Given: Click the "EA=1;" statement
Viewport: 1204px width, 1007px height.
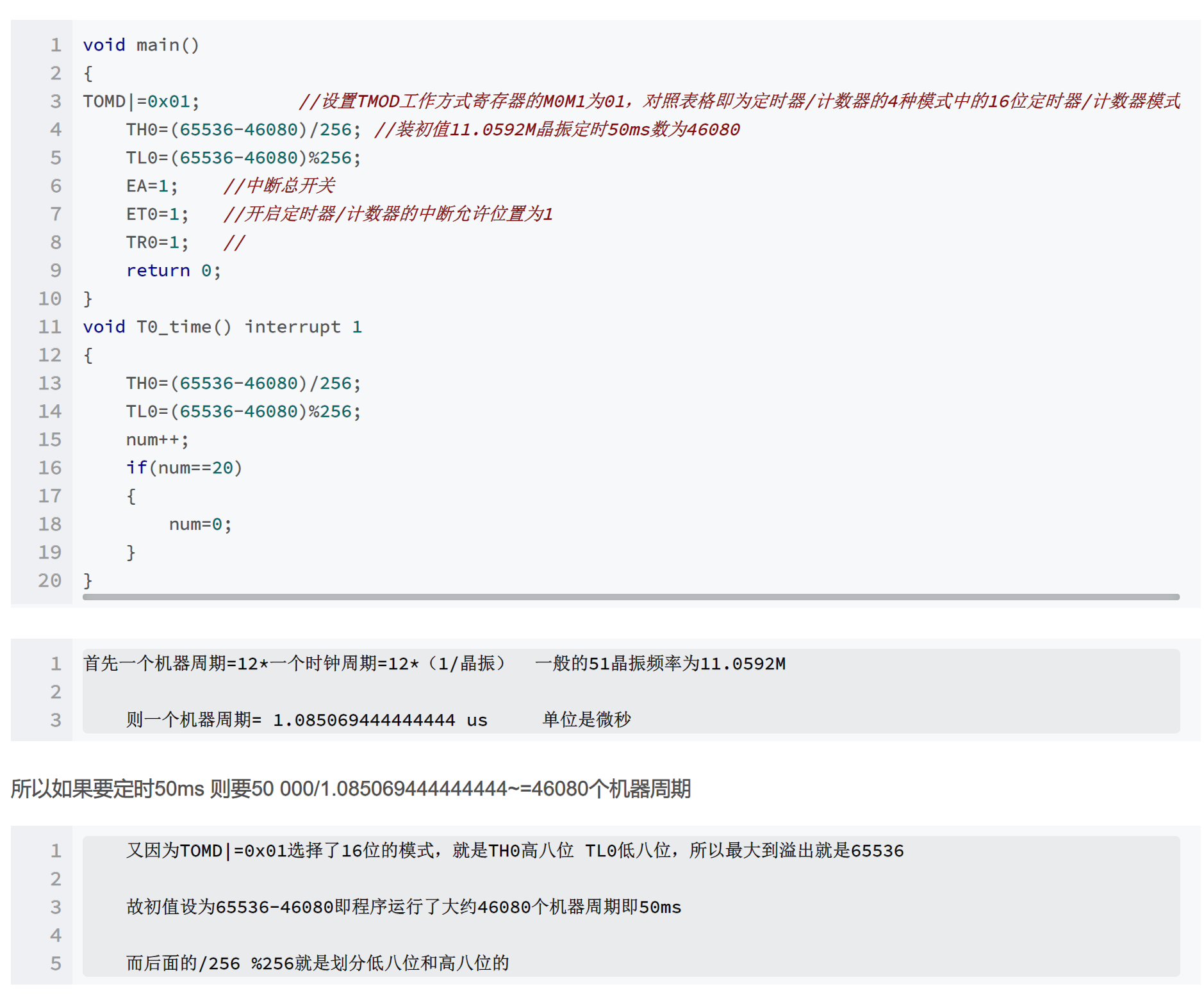Looking at the screenshot, I should (152, 186).
